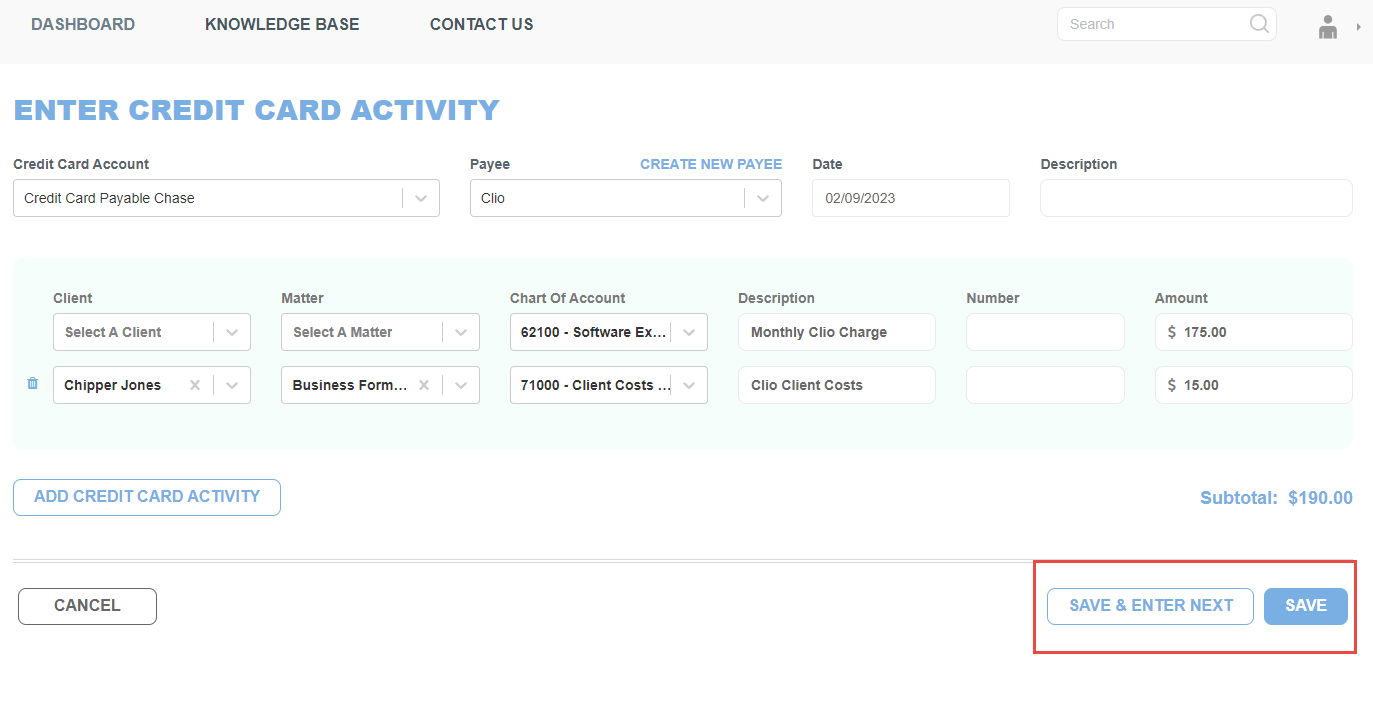The height and width of the screenshot is (718, 1373).
Task: Open the Business Form matter dropdown arrow
Action: (x=461, y=385)
